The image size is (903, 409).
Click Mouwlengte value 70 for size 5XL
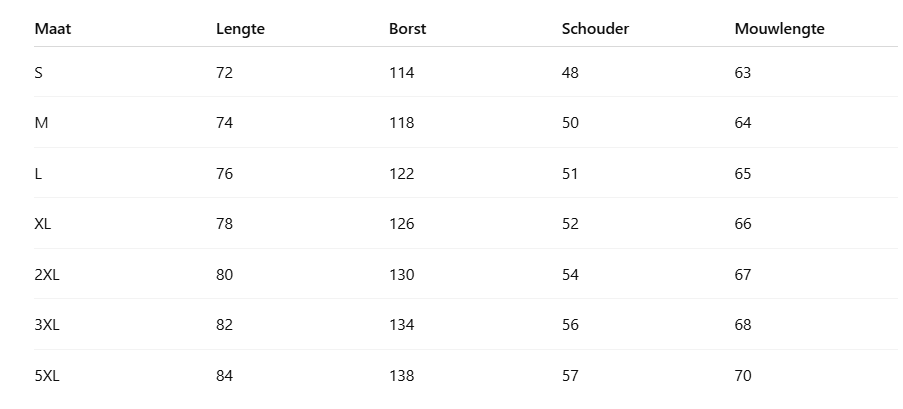coord(742,376)
